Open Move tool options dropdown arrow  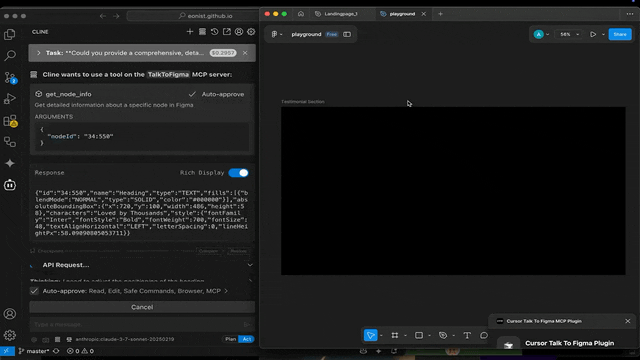point(381,336)
